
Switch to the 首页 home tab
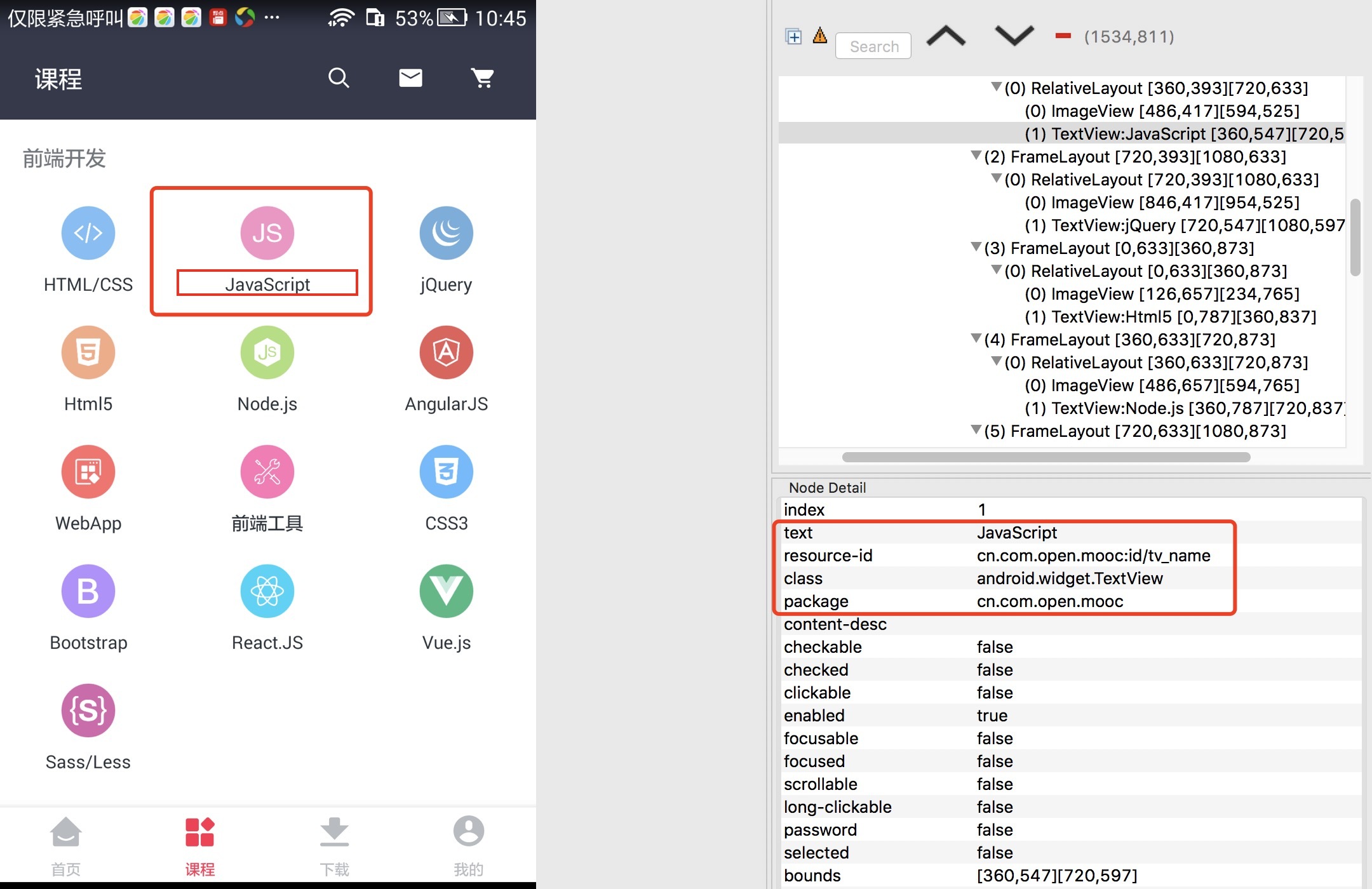(x=66, y=846)
